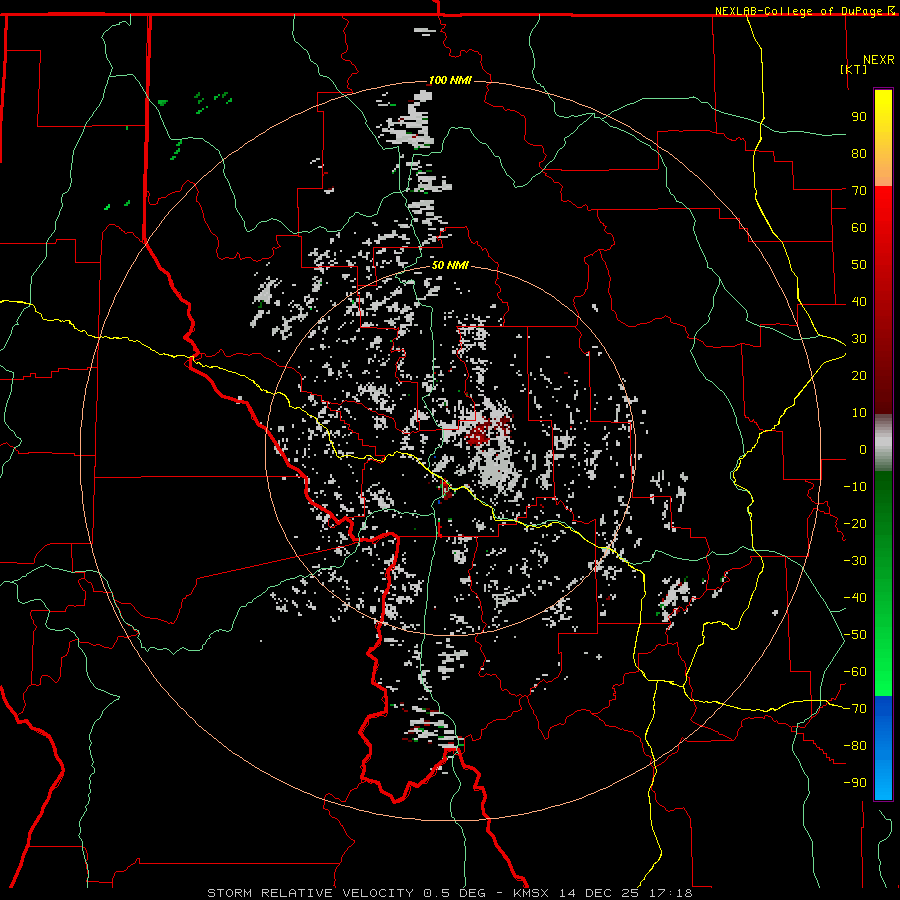Click the '50 NMI' range ring label
Image resolution: width=900 pixels, height=900 pixels.
click(x=450, y=265)
